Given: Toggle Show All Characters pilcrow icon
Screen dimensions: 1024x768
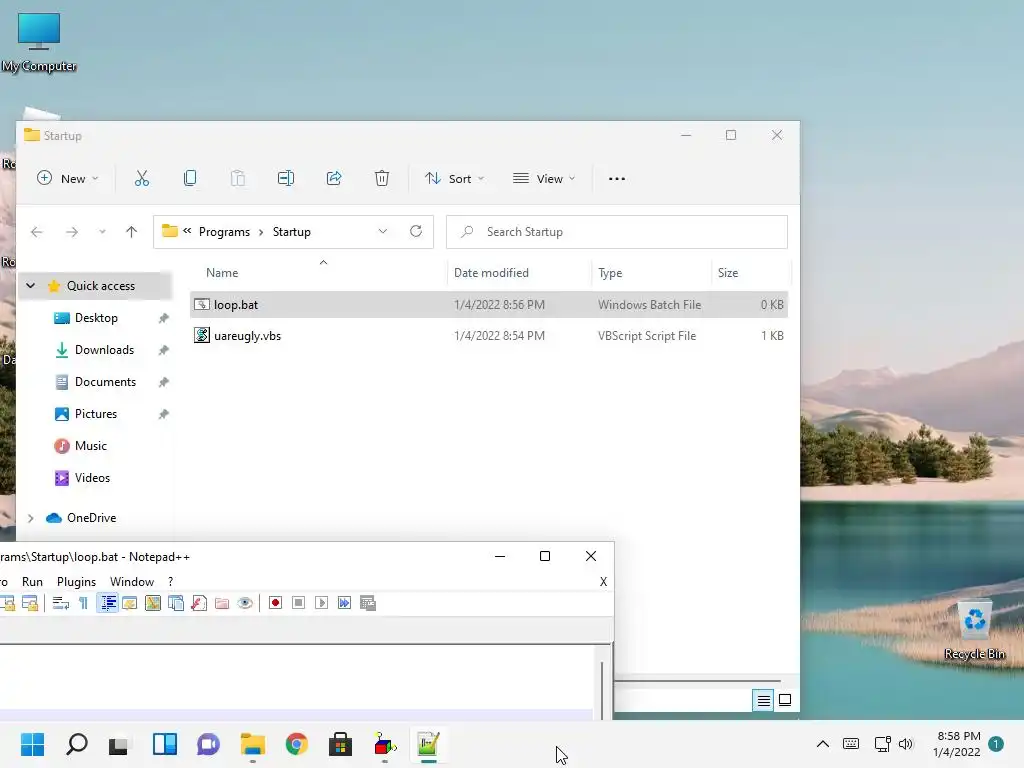Looking at the screenshot, I should 84,603.
